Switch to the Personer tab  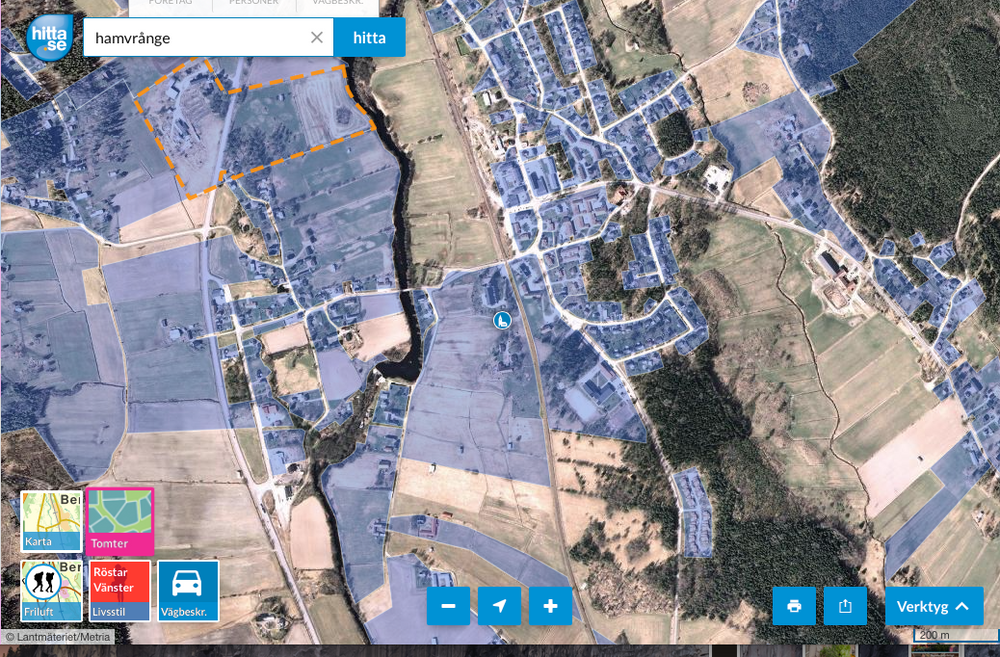[x=254, y=6]
